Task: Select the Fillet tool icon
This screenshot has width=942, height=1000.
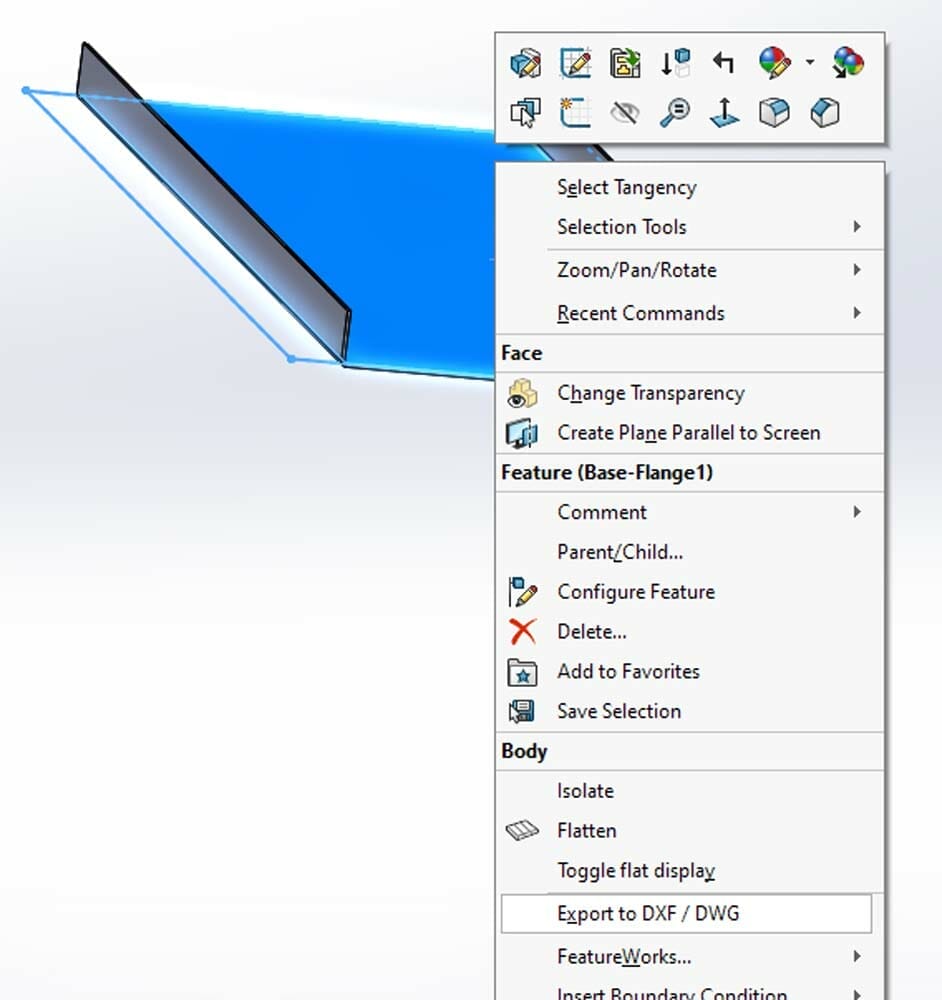Action: [775, 112]
